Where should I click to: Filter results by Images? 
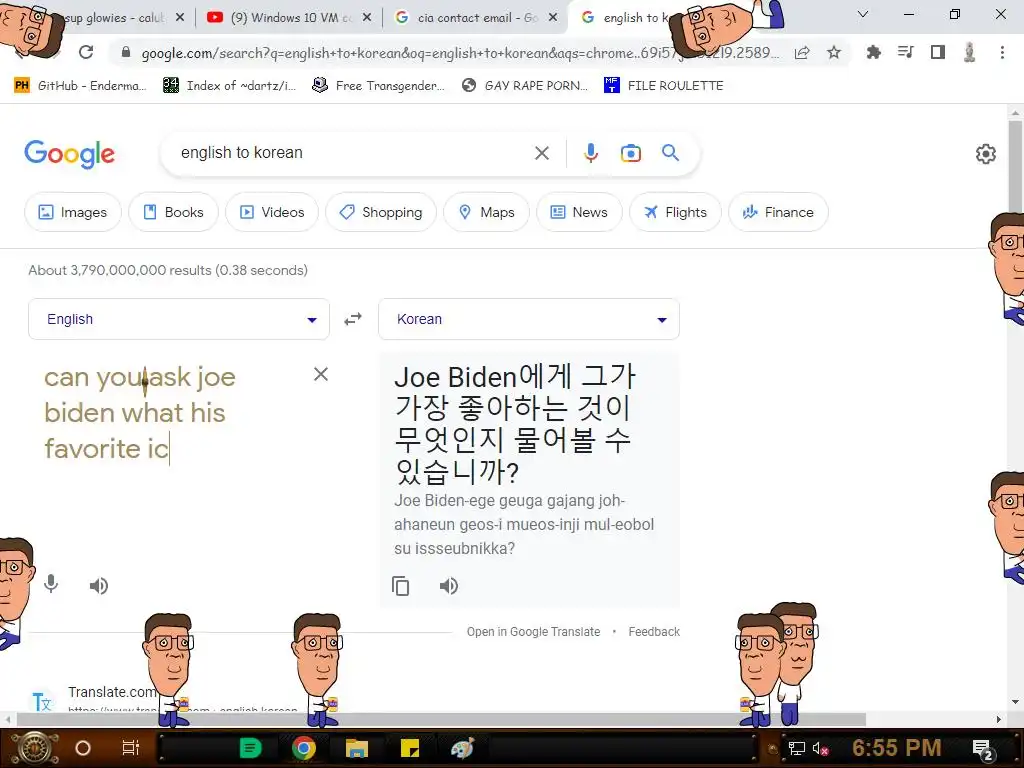click(72, 212)
